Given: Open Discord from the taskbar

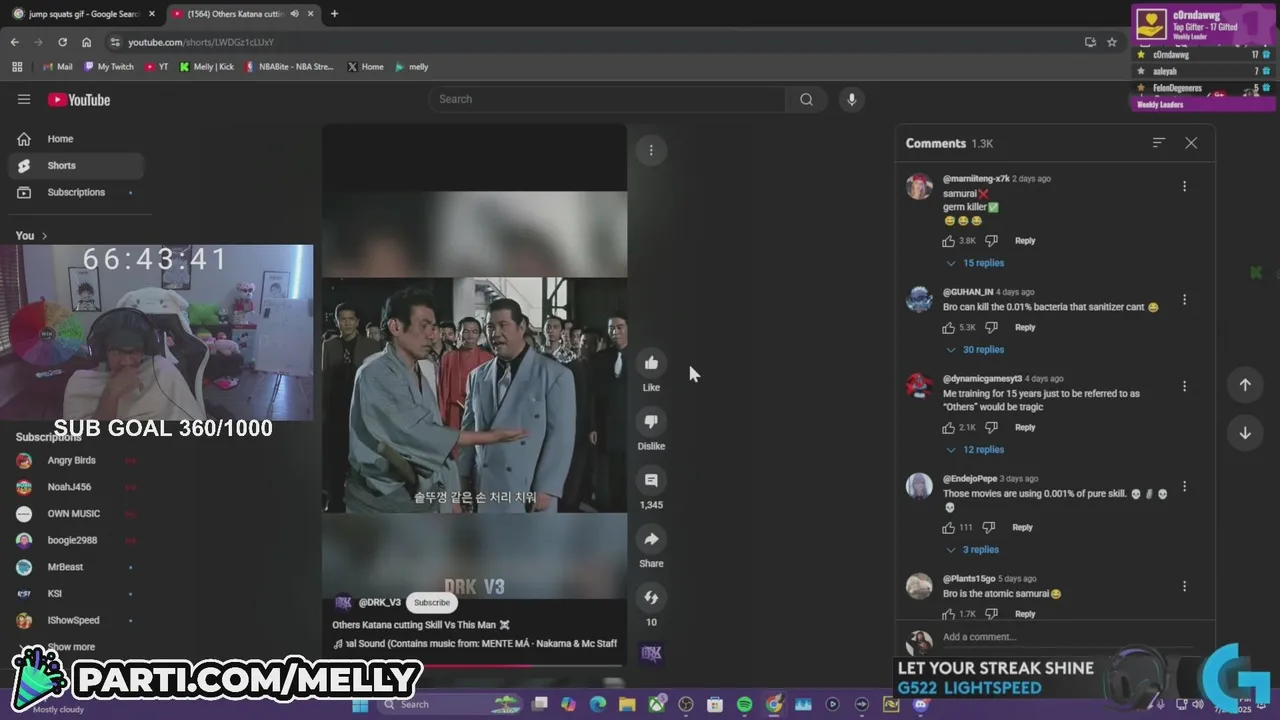Looking at the screenshot, I should pyautogui.click(x=920, y=705).
